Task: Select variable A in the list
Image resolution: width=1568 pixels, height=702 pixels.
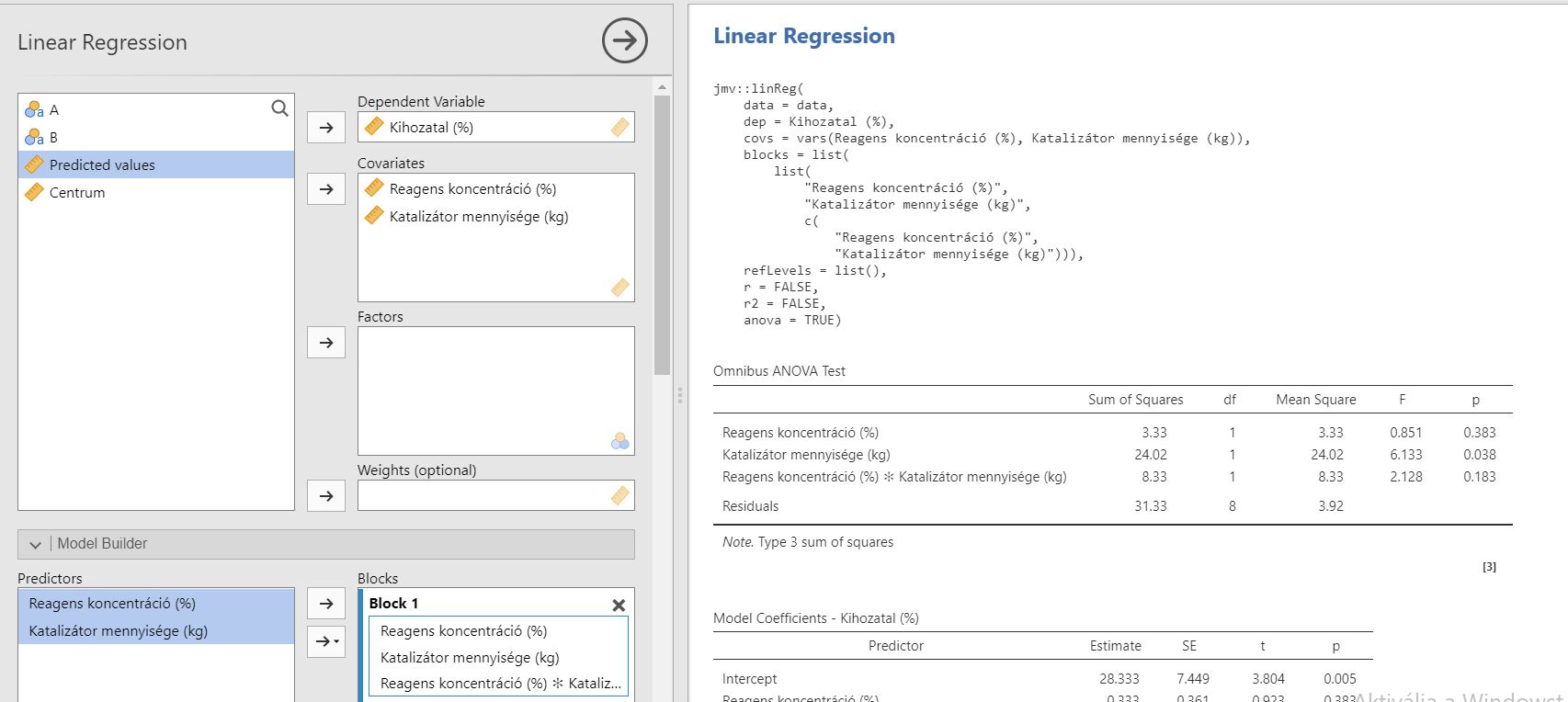Action: pos(53,110)
